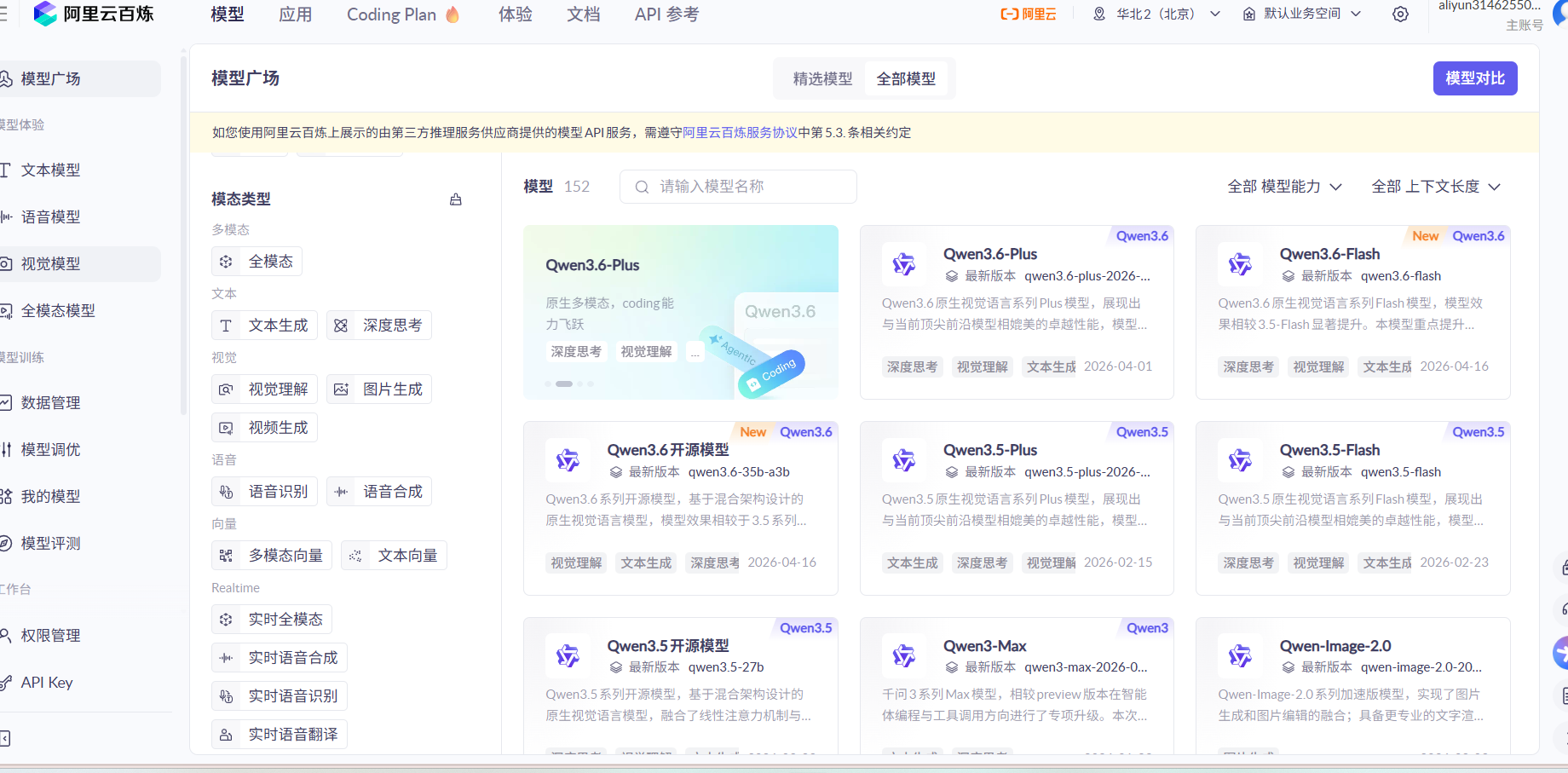Click the fire icon beside Coding Plan
1568x773 pixels.
[453, 14]
